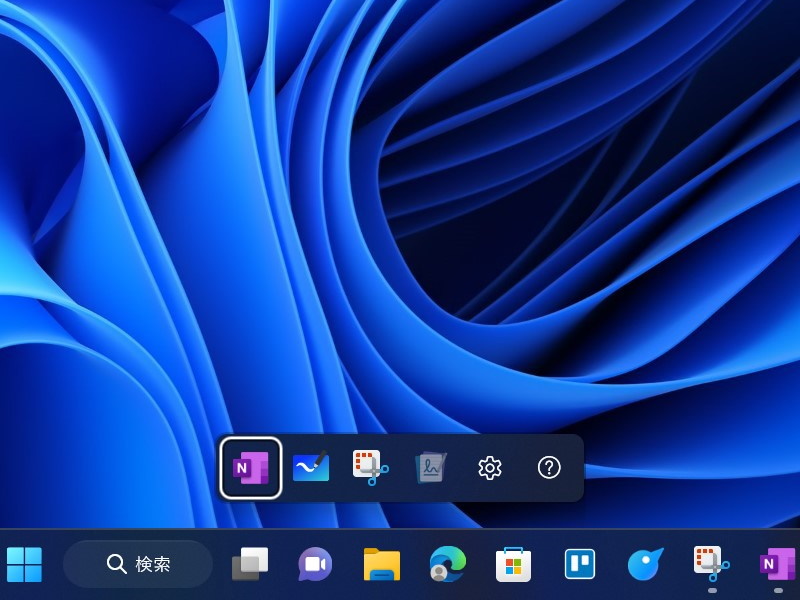Open Teams Chat on the taskbar
This screenshot has width=800, height=600.
click(x=315, y=564)
